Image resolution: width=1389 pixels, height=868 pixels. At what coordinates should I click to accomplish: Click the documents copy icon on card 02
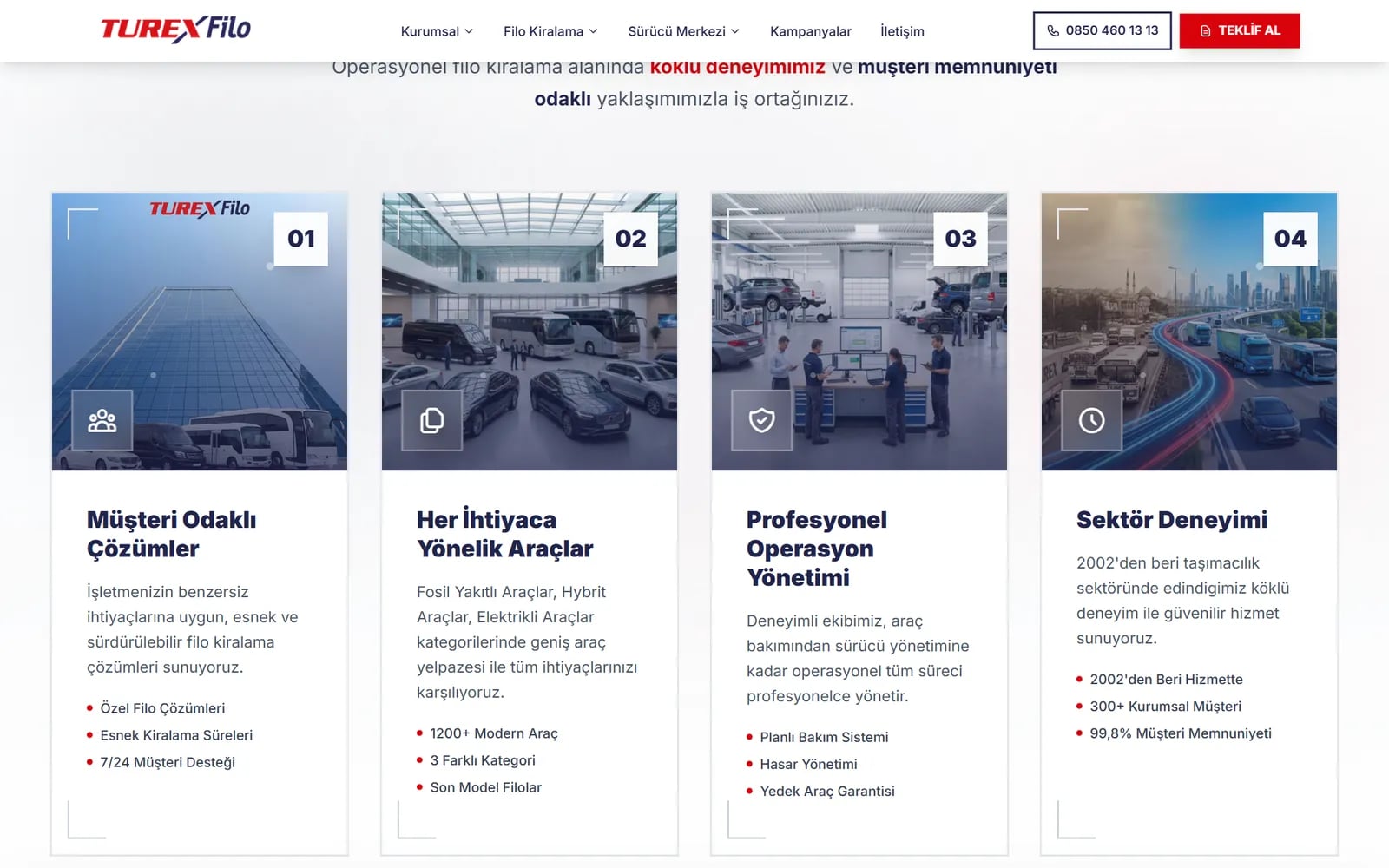tap(432, 421)
